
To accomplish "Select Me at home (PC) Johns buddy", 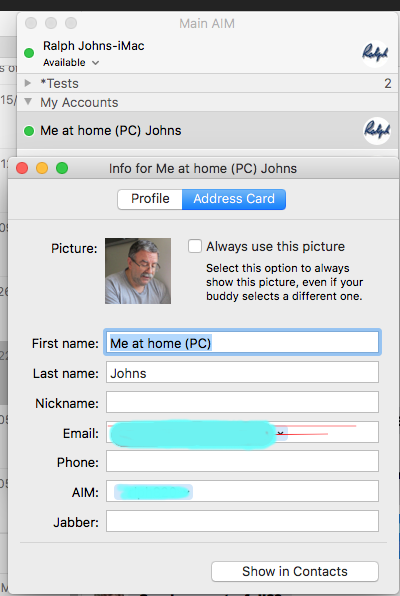I will 208,130.
